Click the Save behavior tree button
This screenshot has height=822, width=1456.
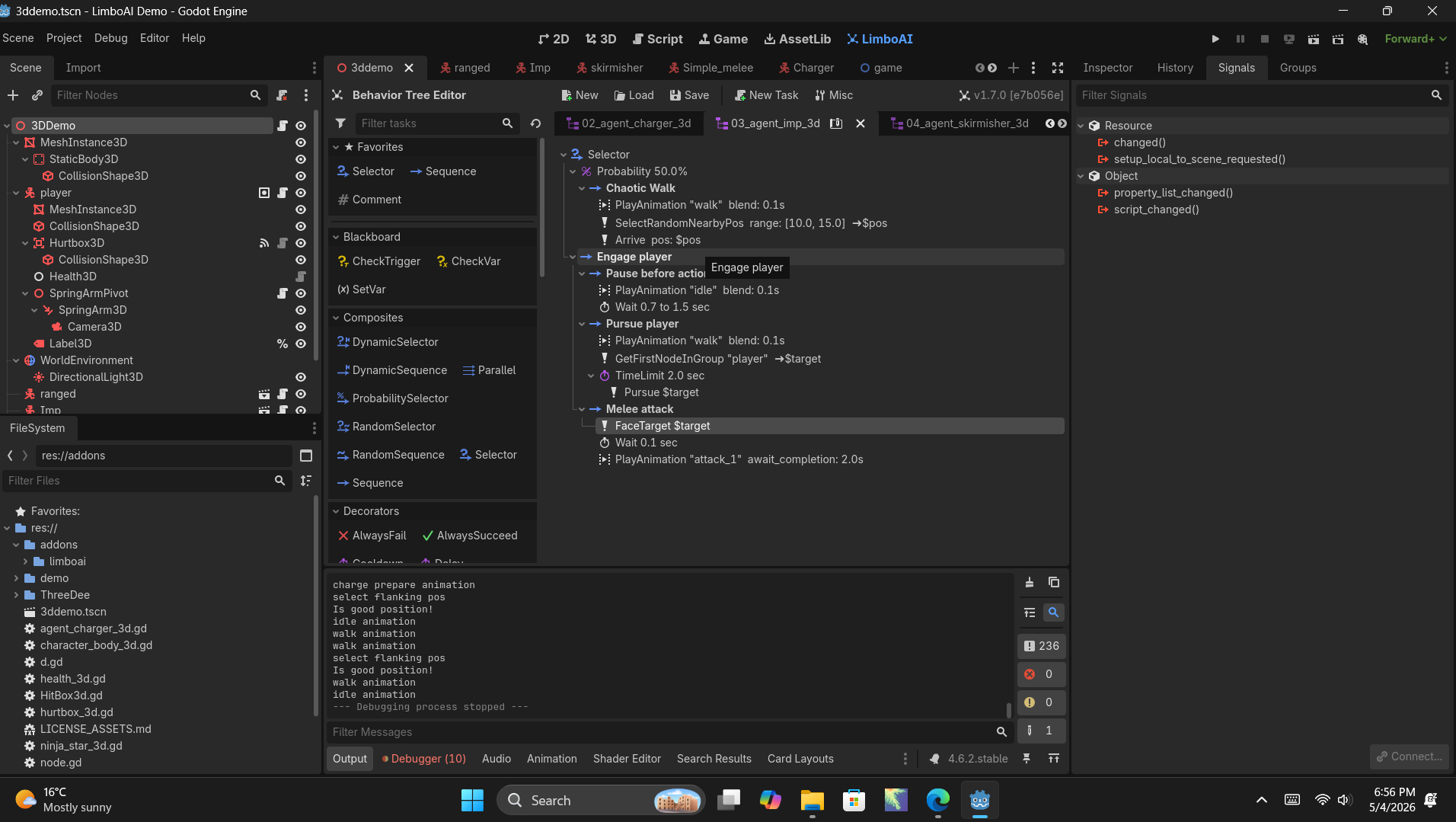(689, 95)
